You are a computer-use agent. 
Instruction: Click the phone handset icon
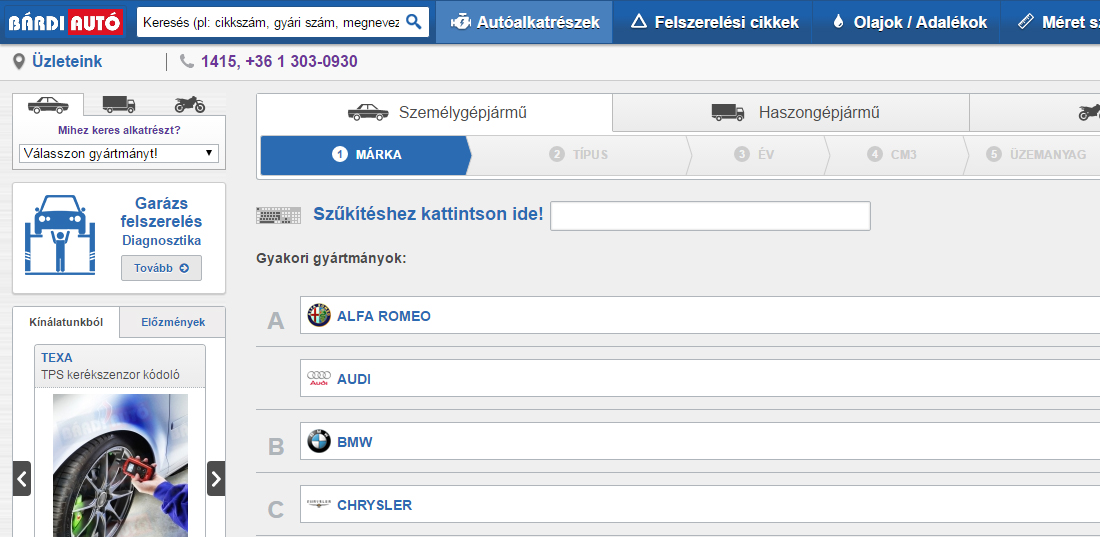coord(187,62)
